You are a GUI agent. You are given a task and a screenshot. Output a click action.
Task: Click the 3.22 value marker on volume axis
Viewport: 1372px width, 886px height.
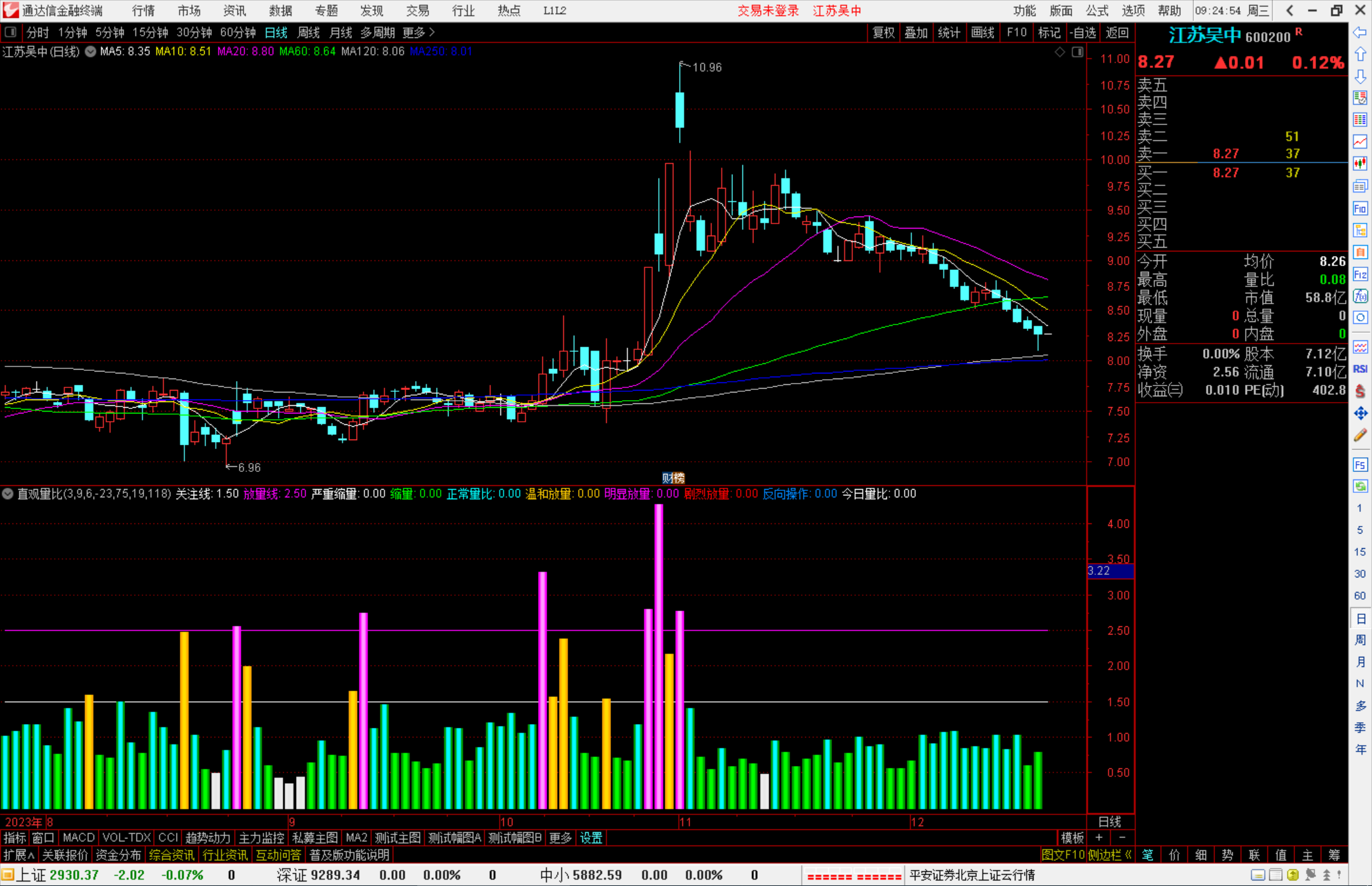[x=1110, y=570]
